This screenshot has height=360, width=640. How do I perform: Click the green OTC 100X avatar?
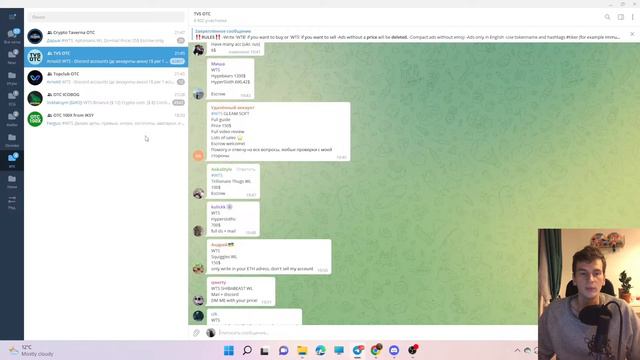[x=35, y=119]
